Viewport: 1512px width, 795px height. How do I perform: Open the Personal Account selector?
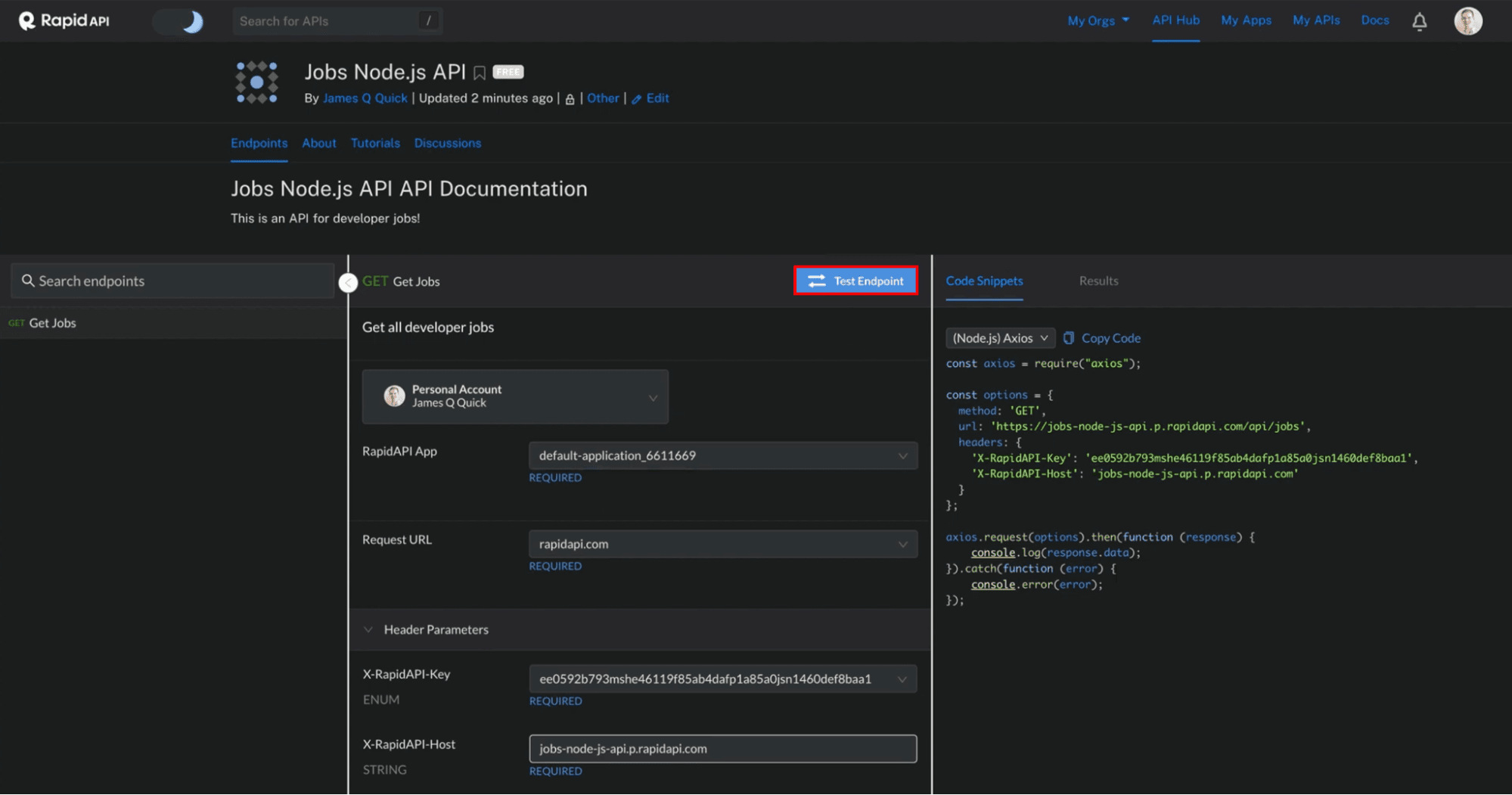pyautogui.click(x=515, y=396)
